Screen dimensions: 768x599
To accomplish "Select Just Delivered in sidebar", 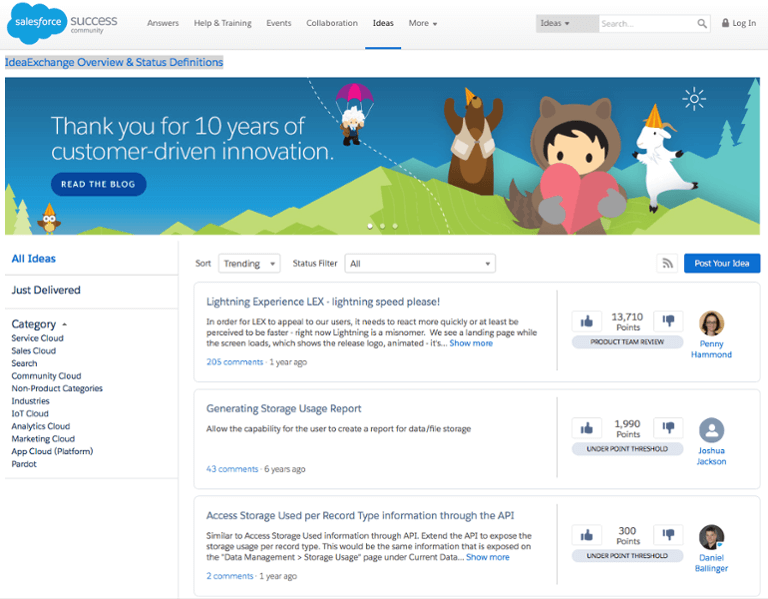I will (46, 290).
